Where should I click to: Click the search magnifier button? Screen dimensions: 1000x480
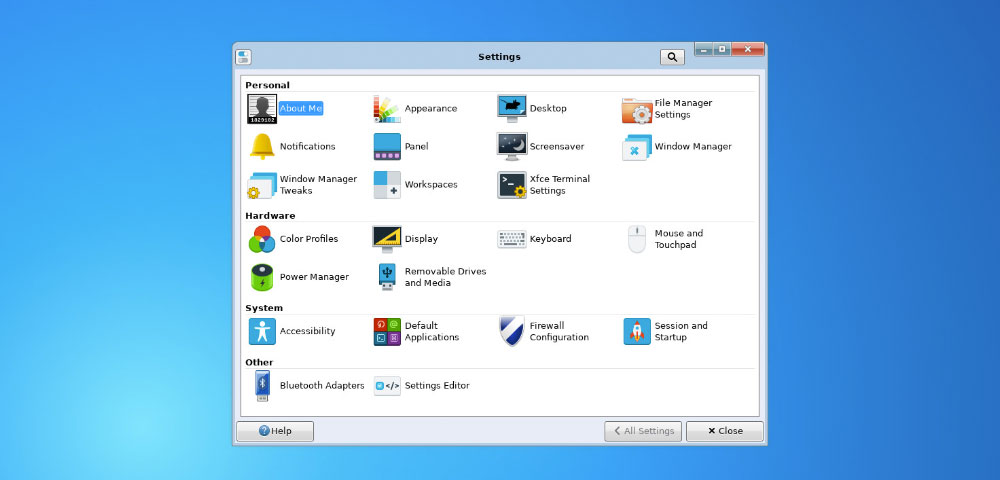coord(672,57)
